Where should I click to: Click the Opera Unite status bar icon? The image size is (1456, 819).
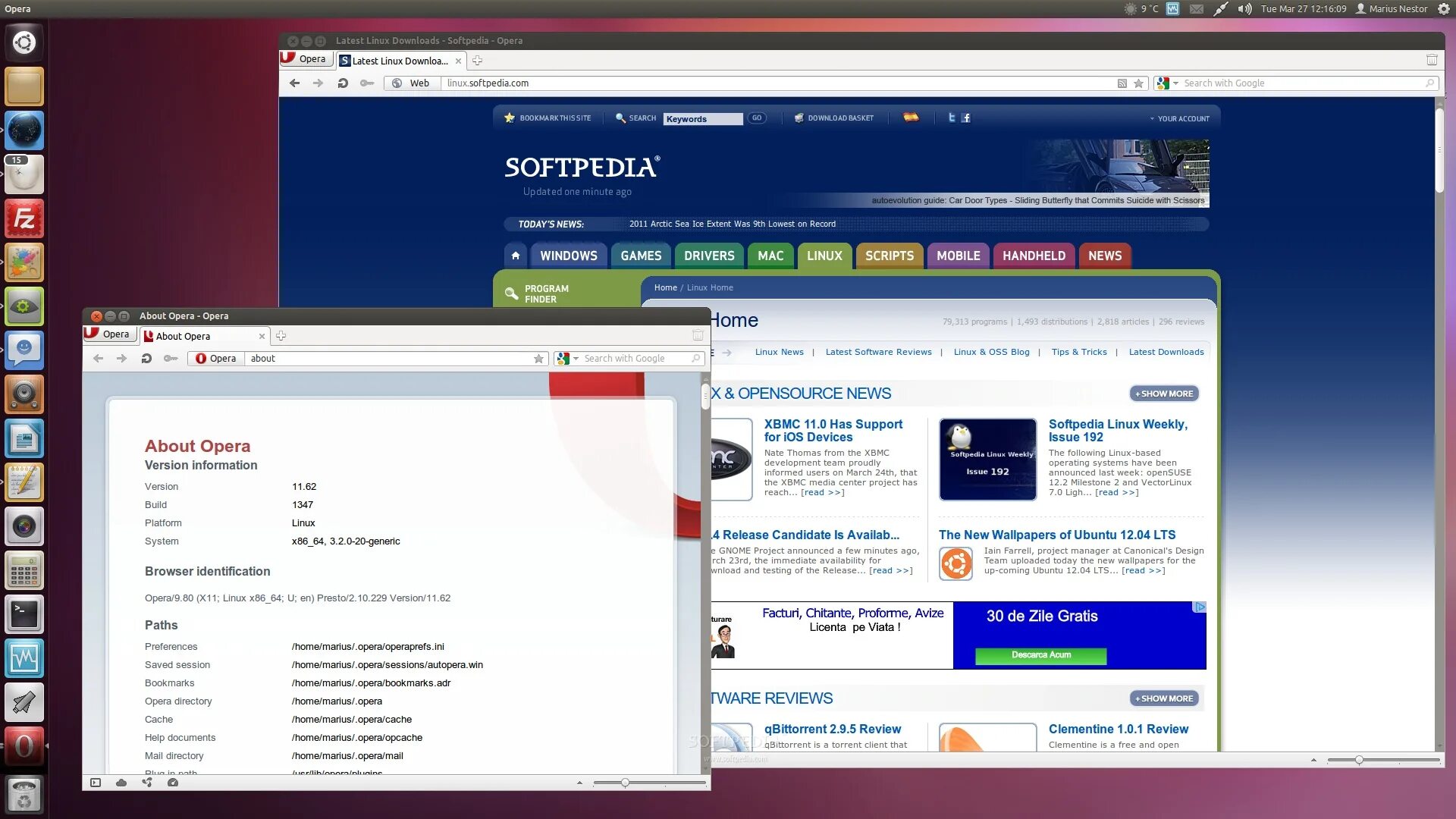coord(147,783)
